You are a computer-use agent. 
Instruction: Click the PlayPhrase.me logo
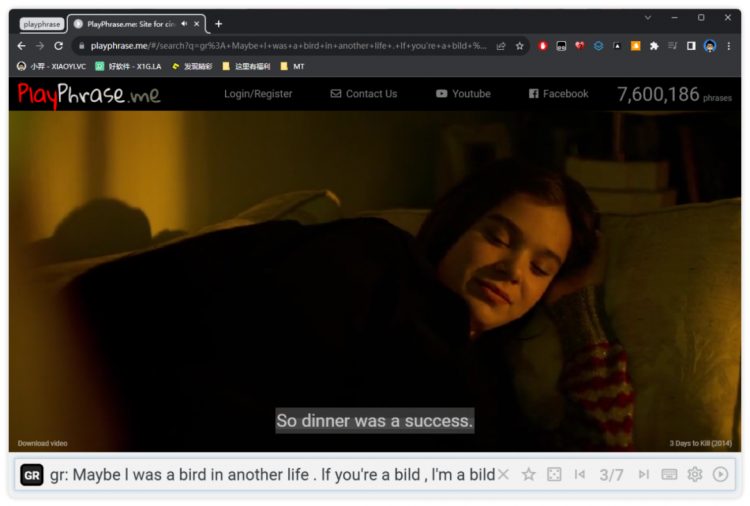pyautogui.click(x=88, y=94)
